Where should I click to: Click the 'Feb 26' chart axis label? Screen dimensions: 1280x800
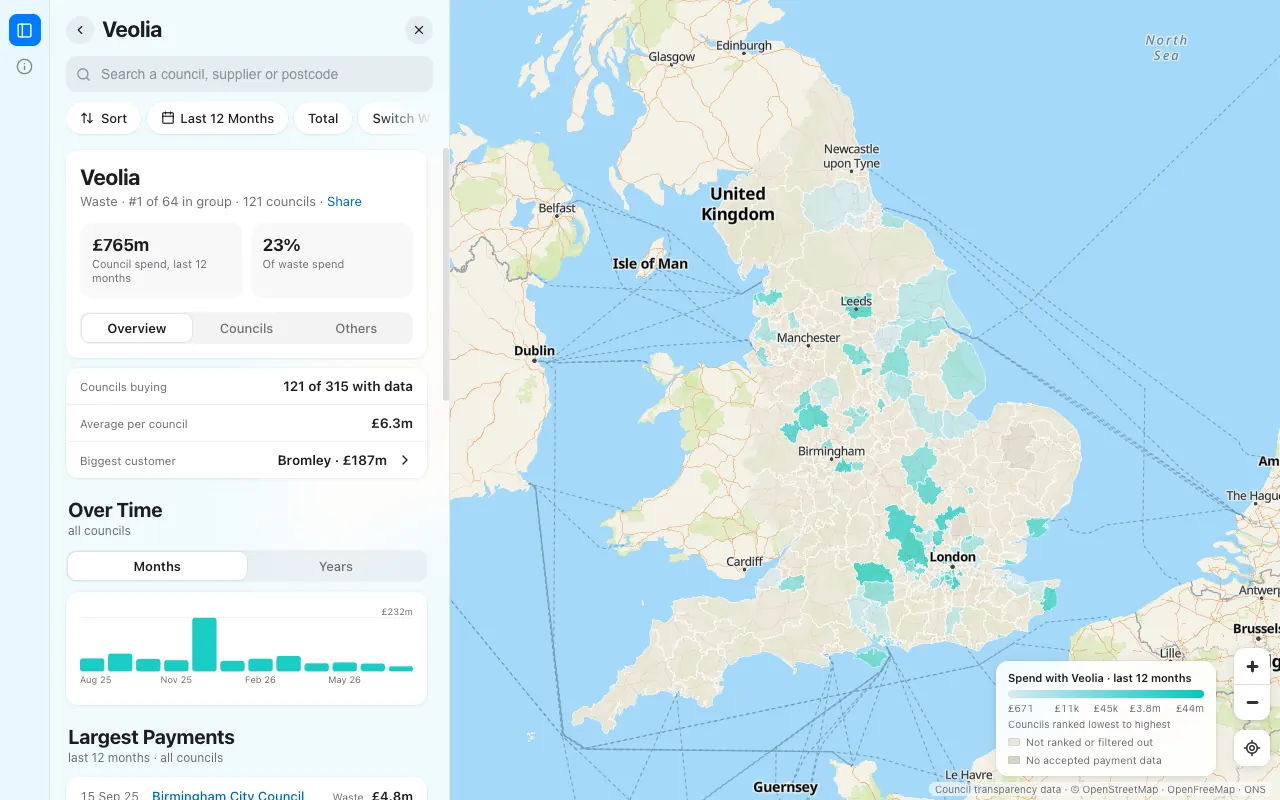coord(260,680)
